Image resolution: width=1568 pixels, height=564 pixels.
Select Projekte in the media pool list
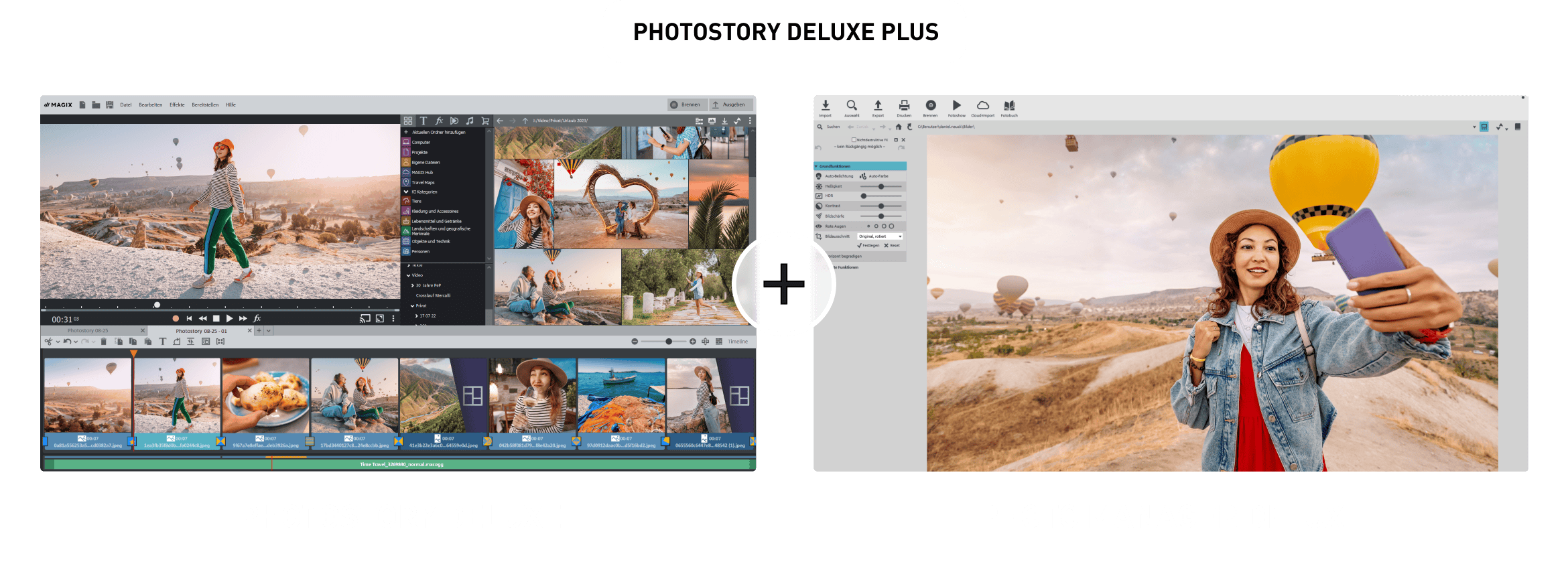click(419, 153)
